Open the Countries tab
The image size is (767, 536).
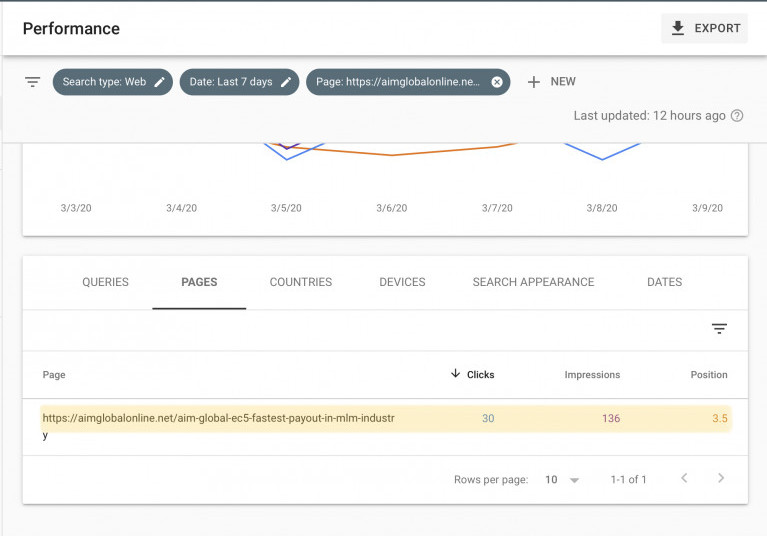[301, 282]
